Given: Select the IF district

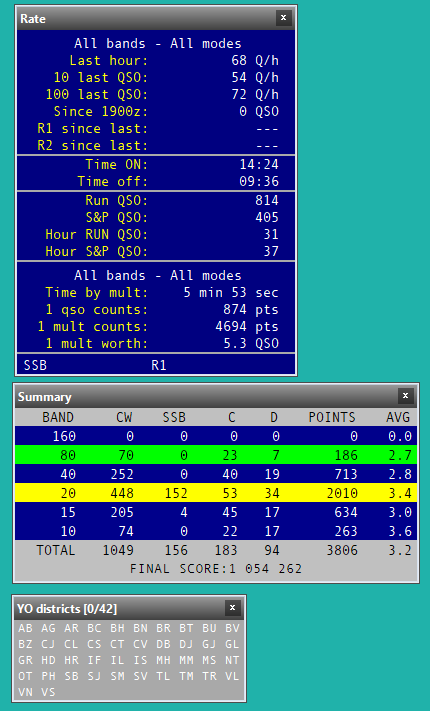Looking at the screenshot, I should coord(94,660).
